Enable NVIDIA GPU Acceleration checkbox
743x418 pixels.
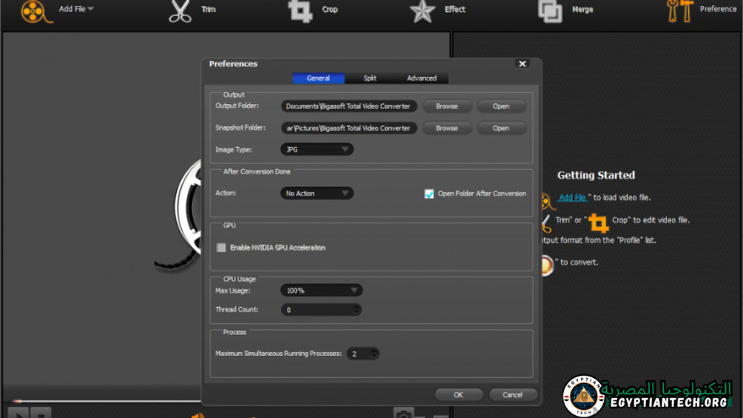pos(221,247)
